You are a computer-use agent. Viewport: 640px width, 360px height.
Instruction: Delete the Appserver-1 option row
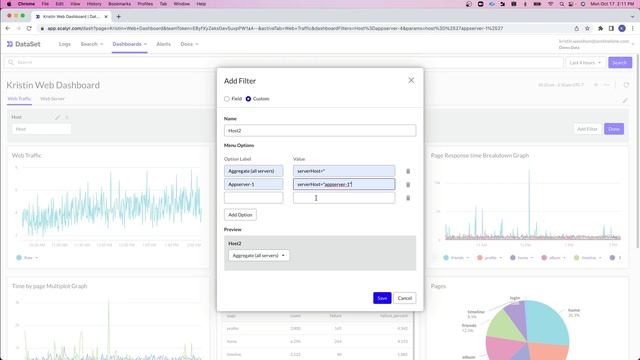pos(408,185)
